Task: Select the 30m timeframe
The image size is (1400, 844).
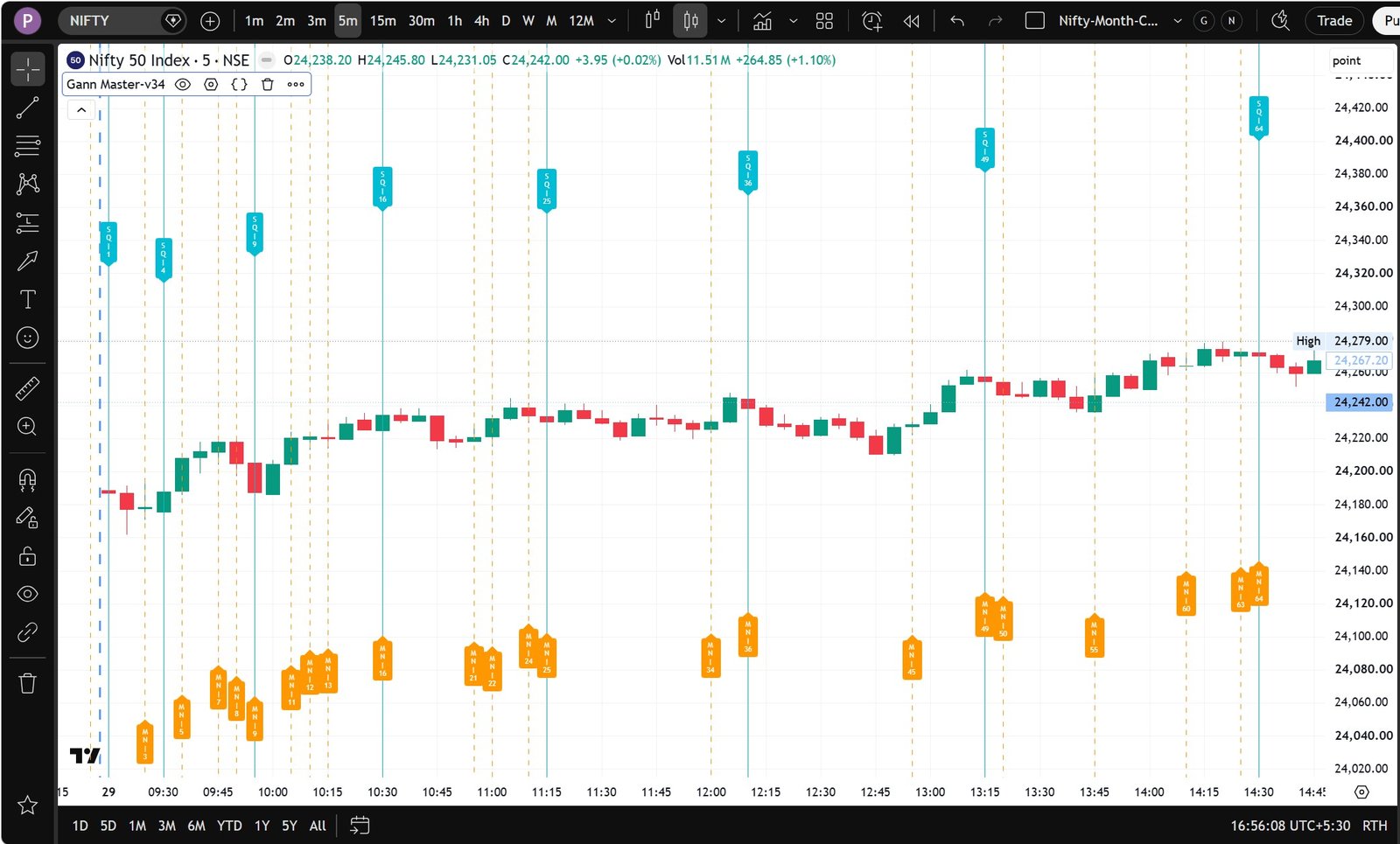Action: click(422, 20)
